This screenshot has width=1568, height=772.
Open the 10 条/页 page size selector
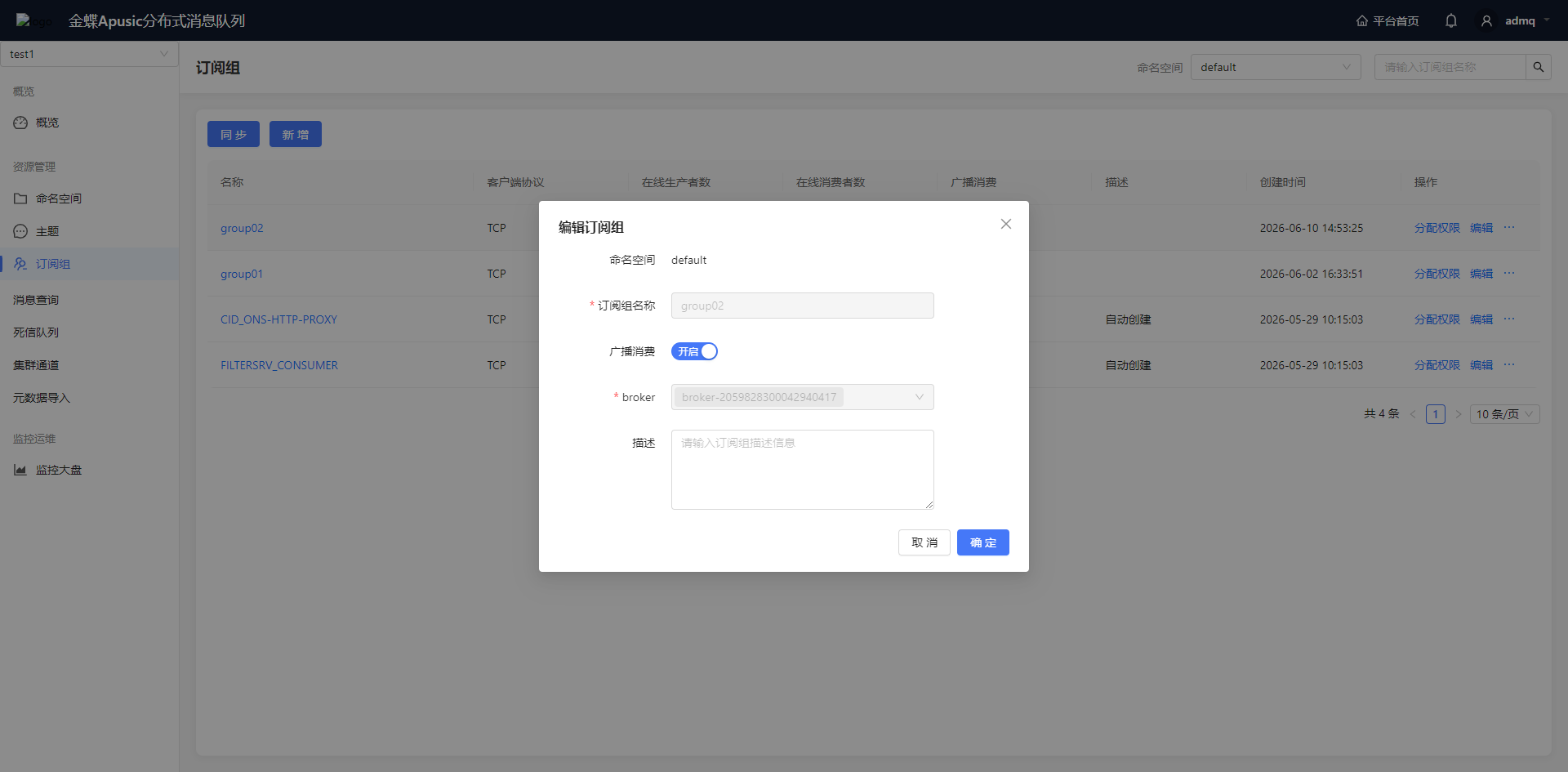[1504, 414]
